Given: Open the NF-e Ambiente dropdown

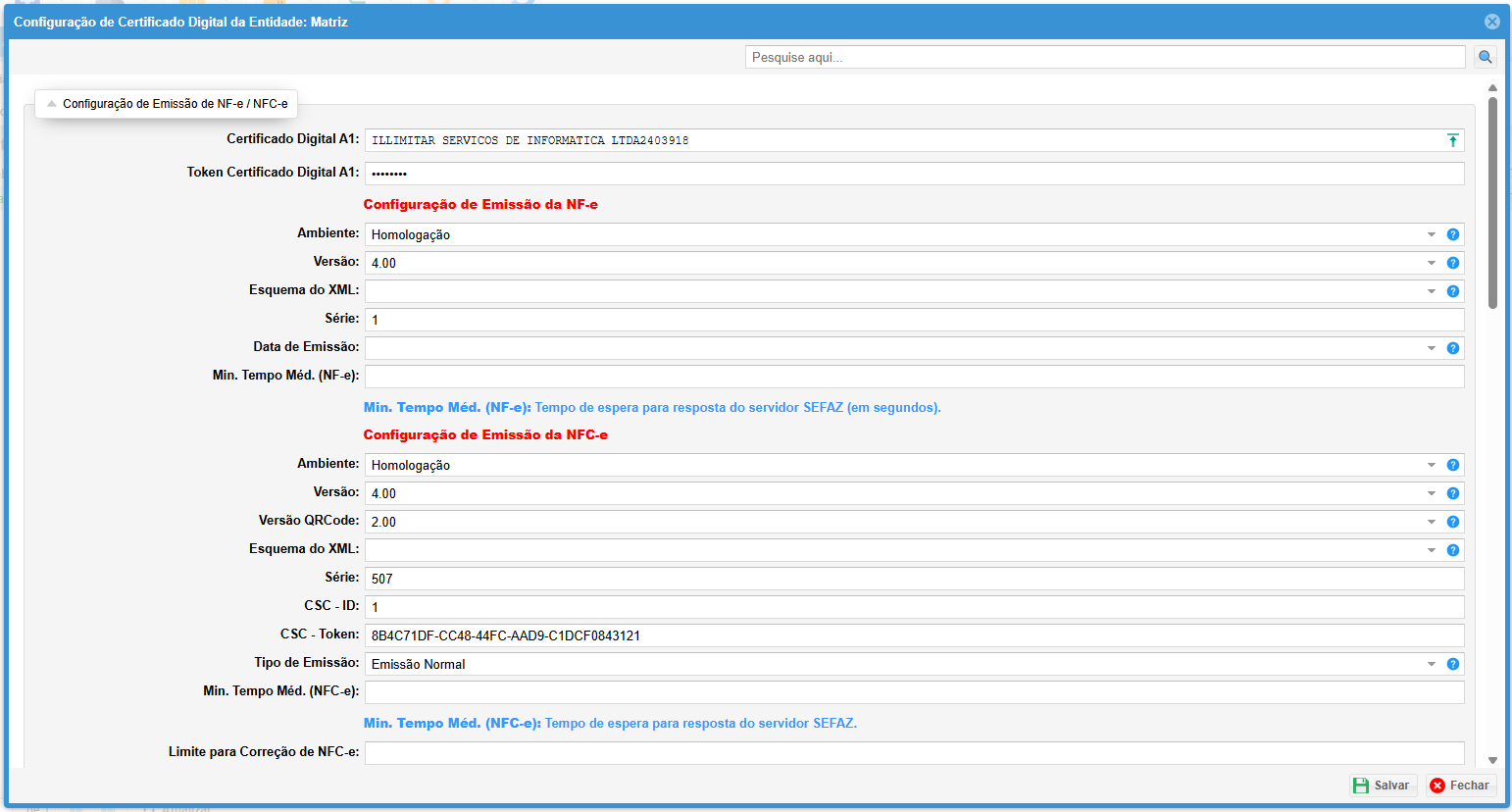Looking at the screenshot, I should click(x=1431, y=234).
